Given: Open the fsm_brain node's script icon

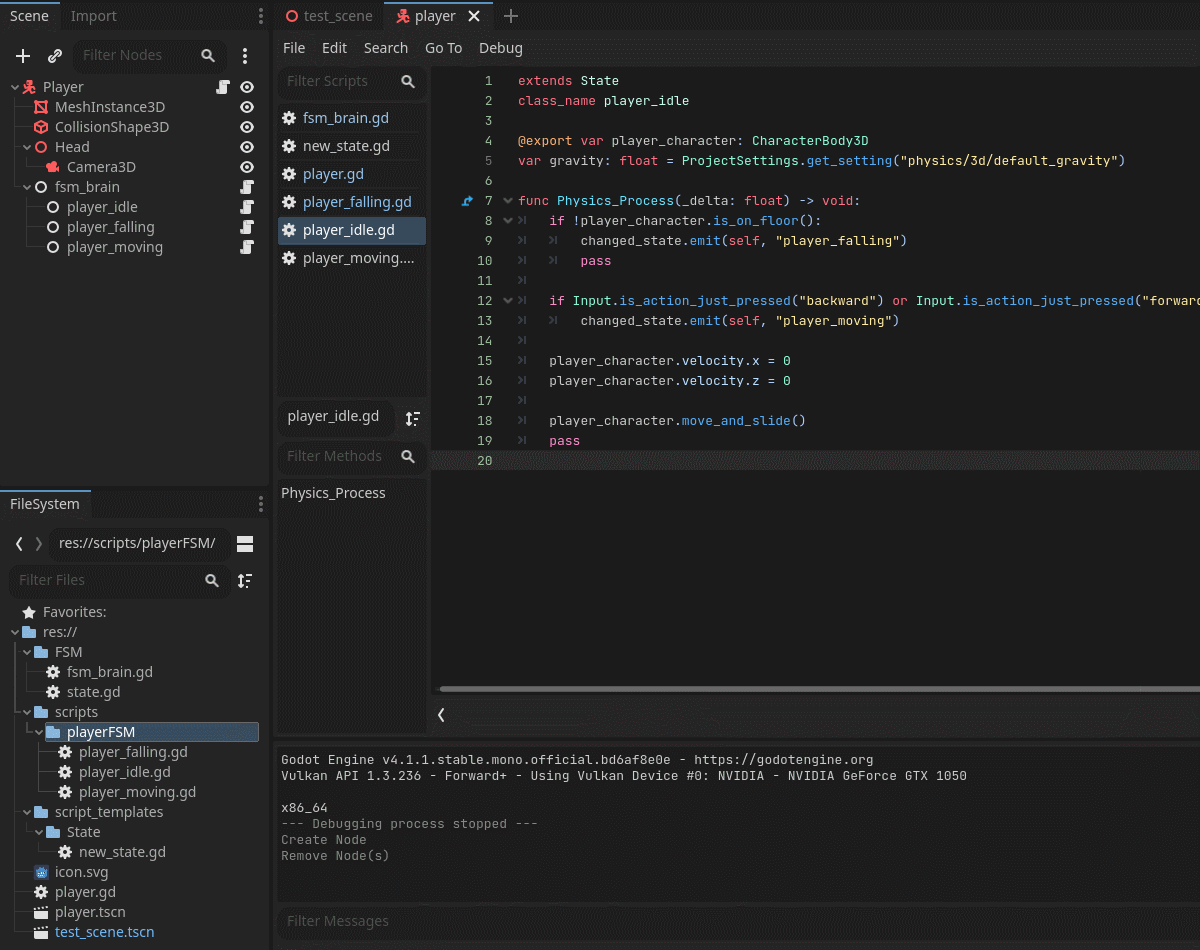Looking at the screenshot, I should coord(247,187).
